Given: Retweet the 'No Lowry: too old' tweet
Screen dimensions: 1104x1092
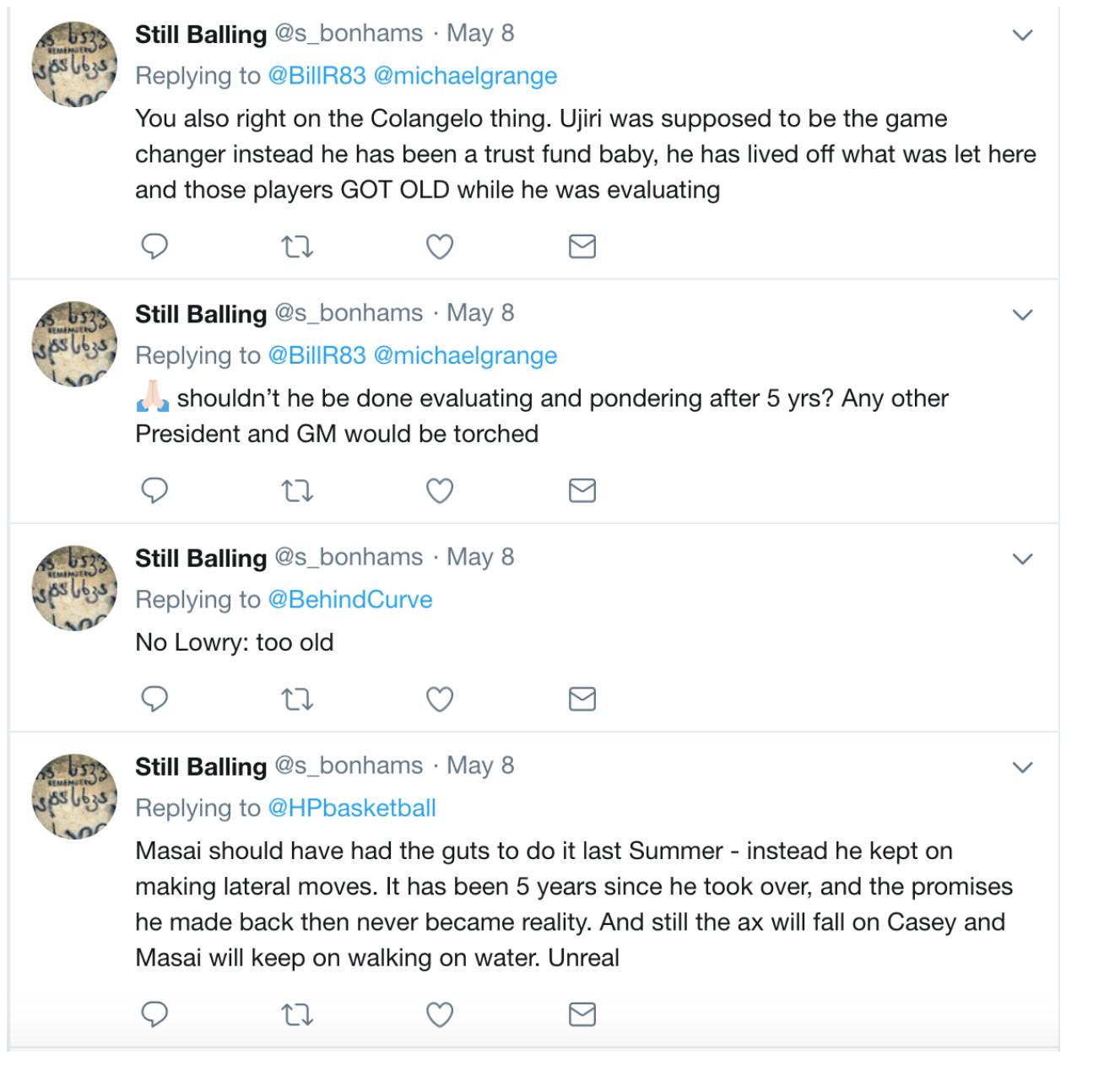Looking at the screenshot, I should pyautogui.click(x=296, y=700).
